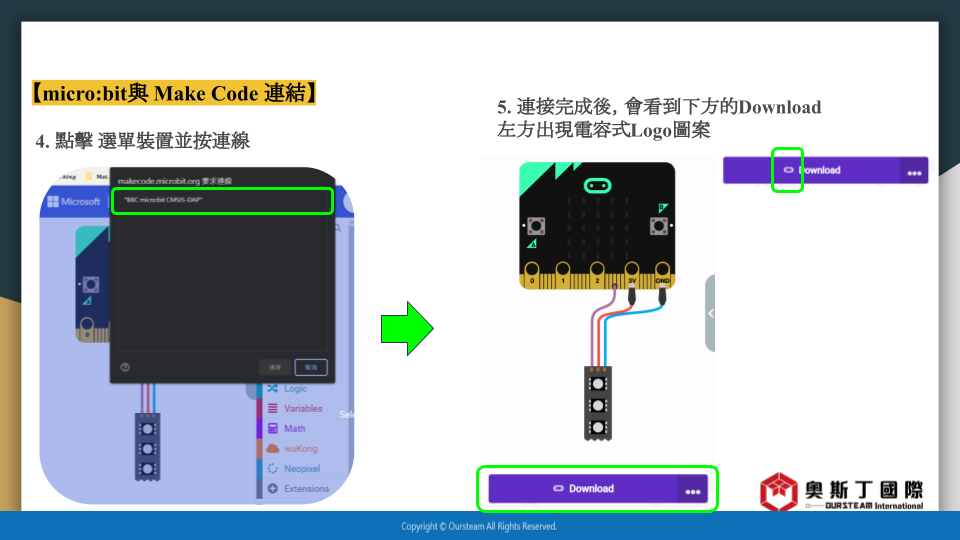Click the Oursteam International logo
The height and width of the screenshot is (540, 960).
842,491
